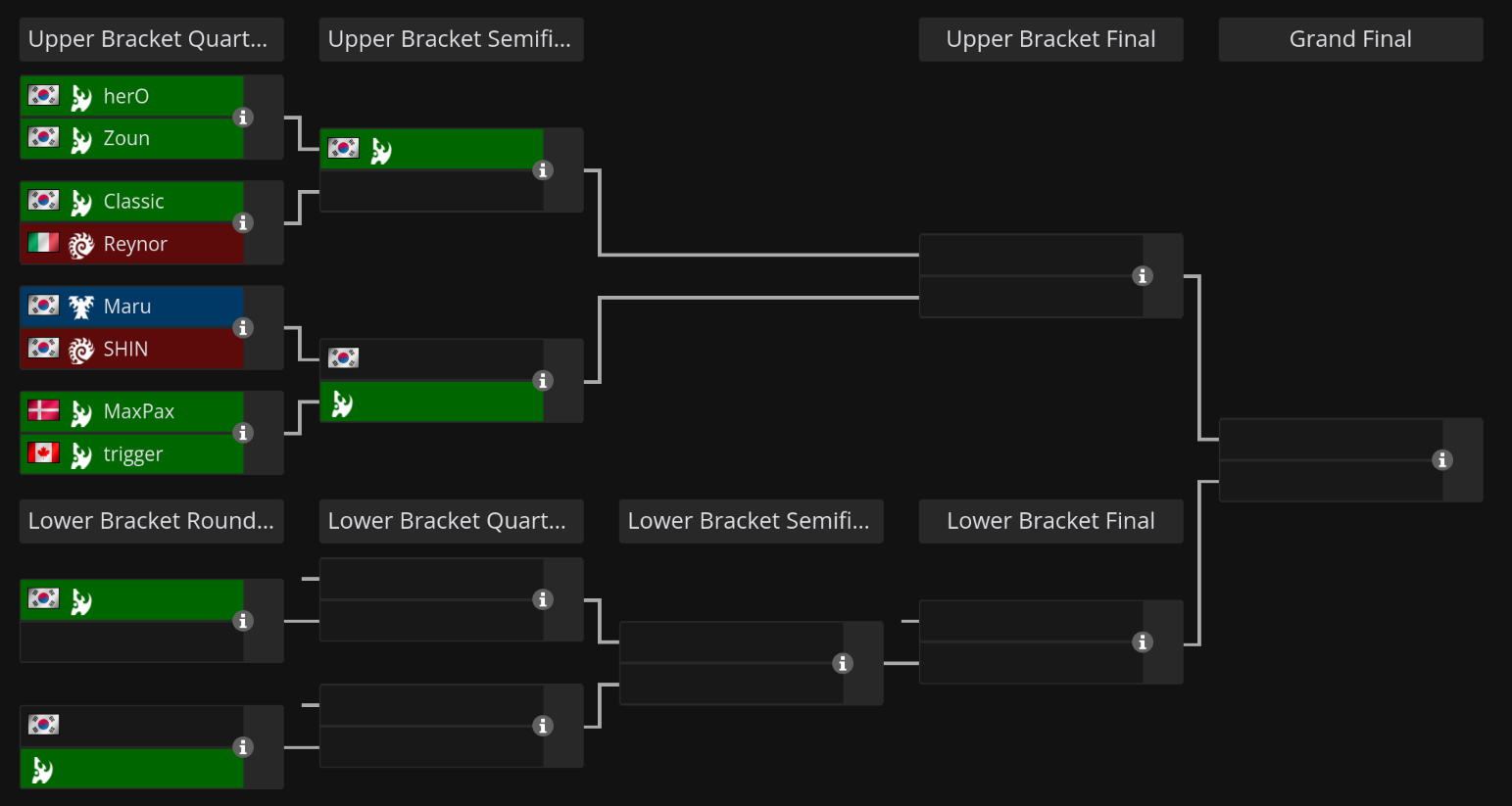Image resolution: width=1512 pixels, height=806 pixels.
Task: Click the empty top Grand Final slot
Action: coord(1330,440)
